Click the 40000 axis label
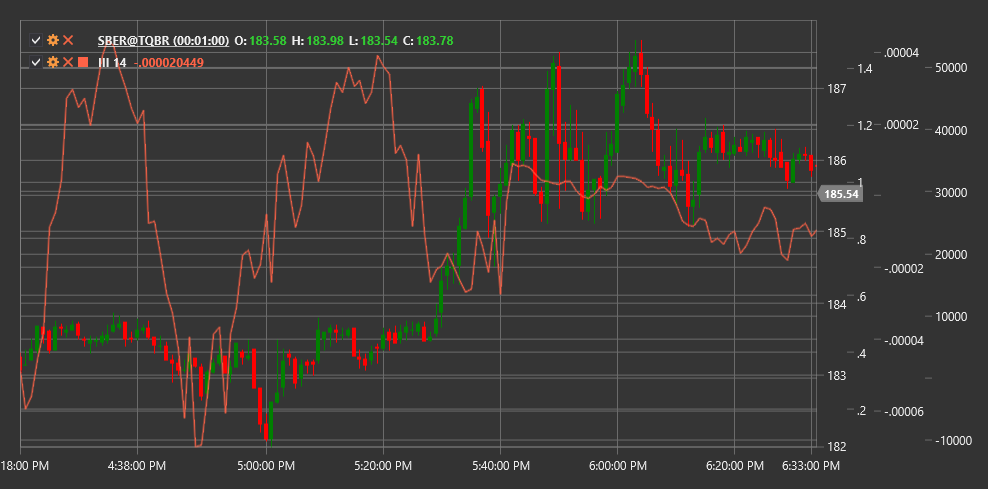 click(x=952, y=130)
